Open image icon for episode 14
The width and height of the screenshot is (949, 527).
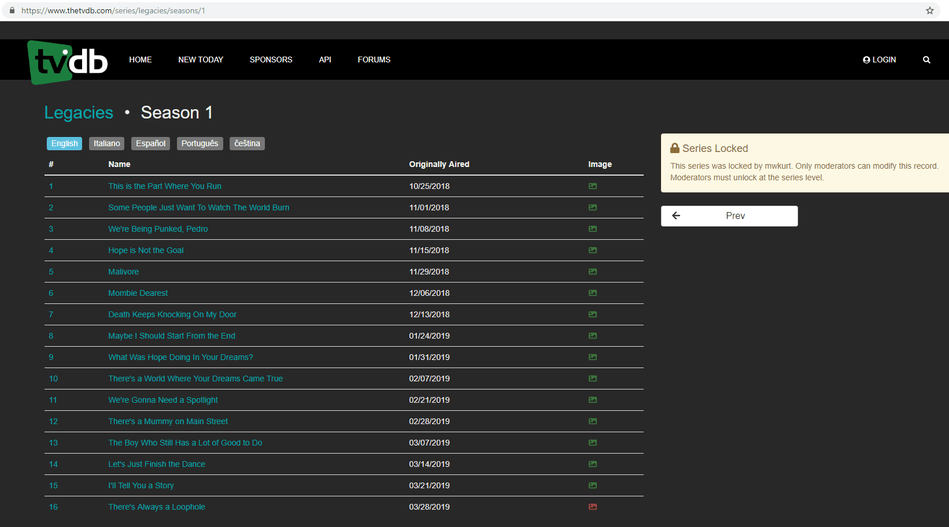point(593,464)
